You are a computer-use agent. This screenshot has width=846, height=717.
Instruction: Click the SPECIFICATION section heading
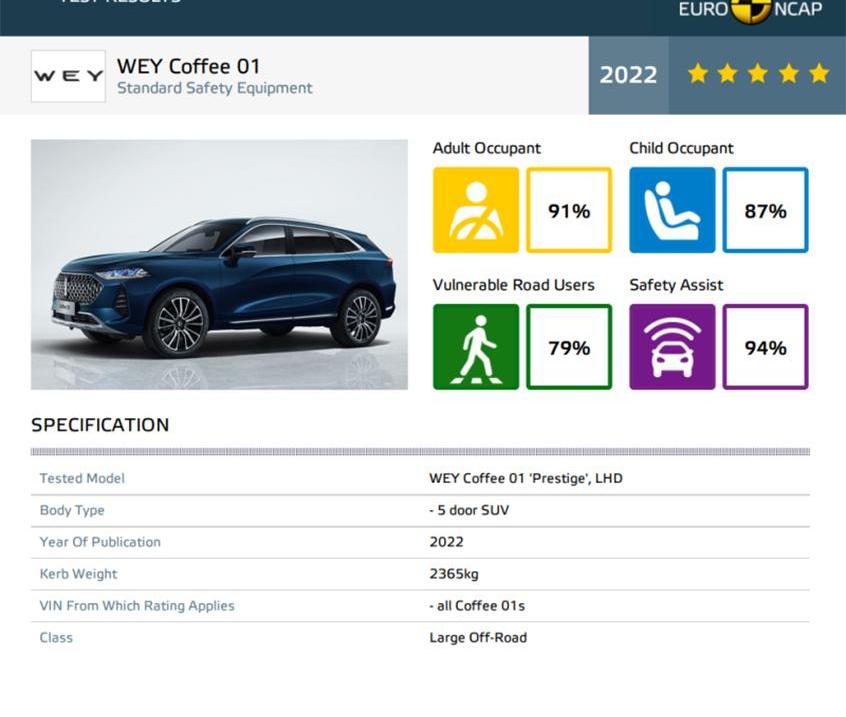pos(100,425)
